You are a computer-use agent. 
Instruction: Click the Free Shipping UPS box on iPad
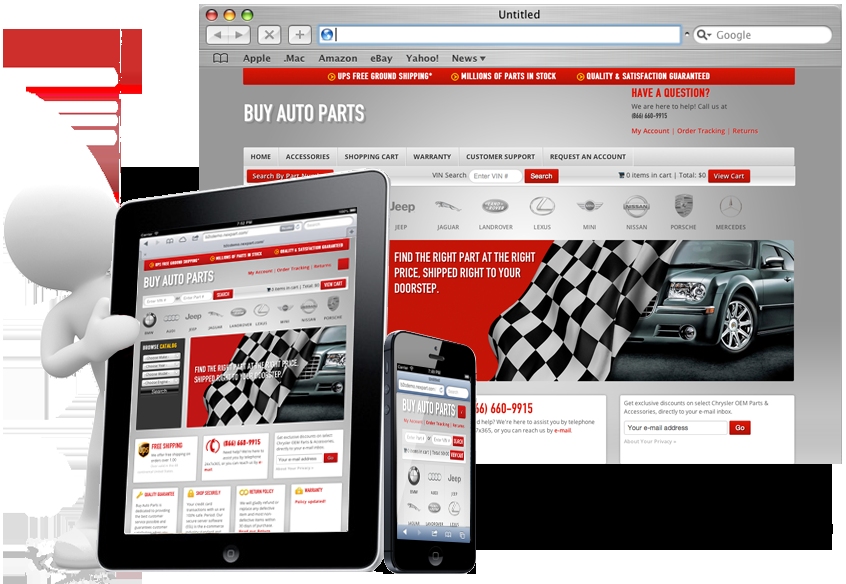point(164,459)
